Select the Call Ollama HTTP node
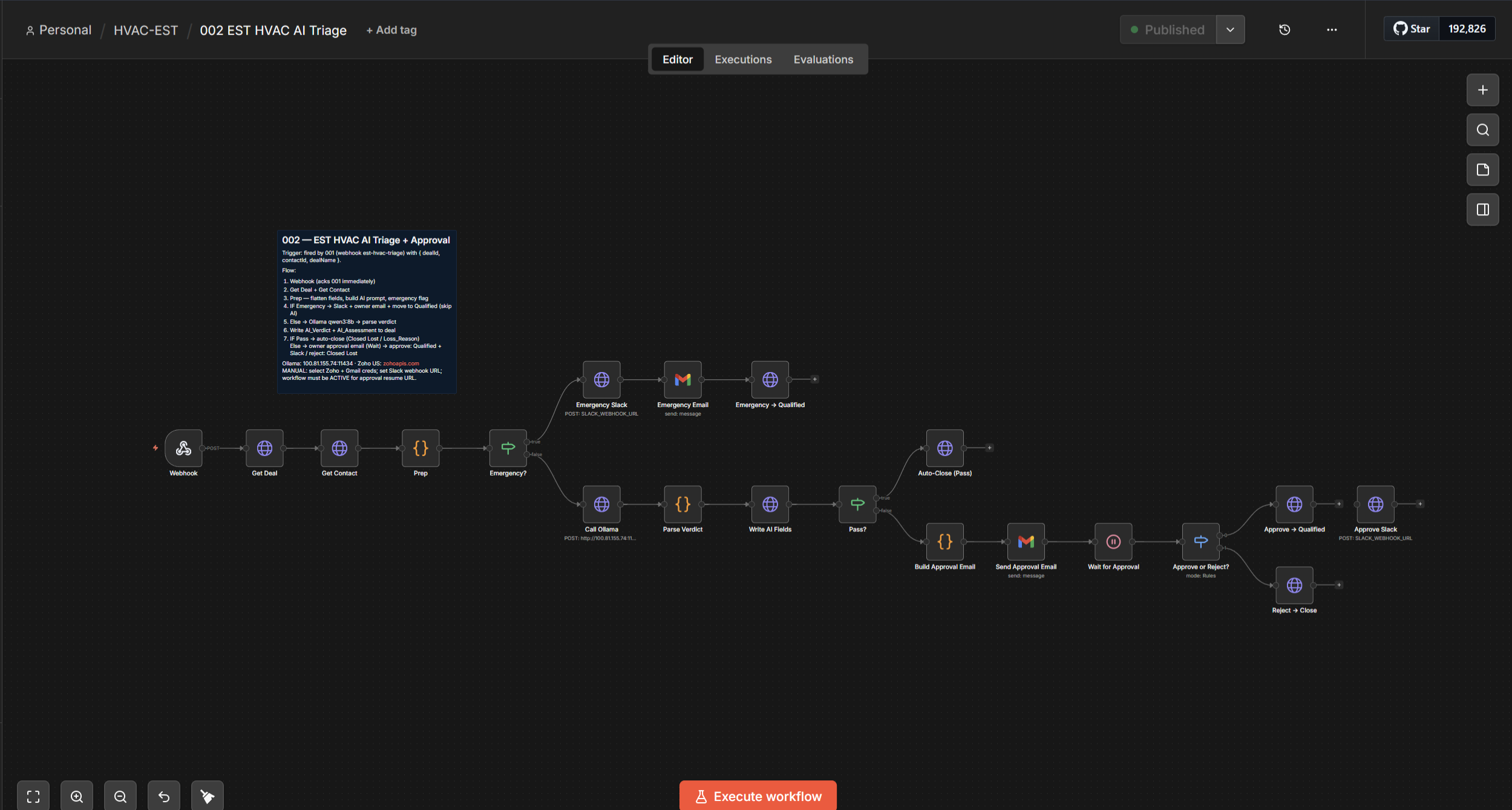The width and height of the screenshot is (1512, 810). 601,505
